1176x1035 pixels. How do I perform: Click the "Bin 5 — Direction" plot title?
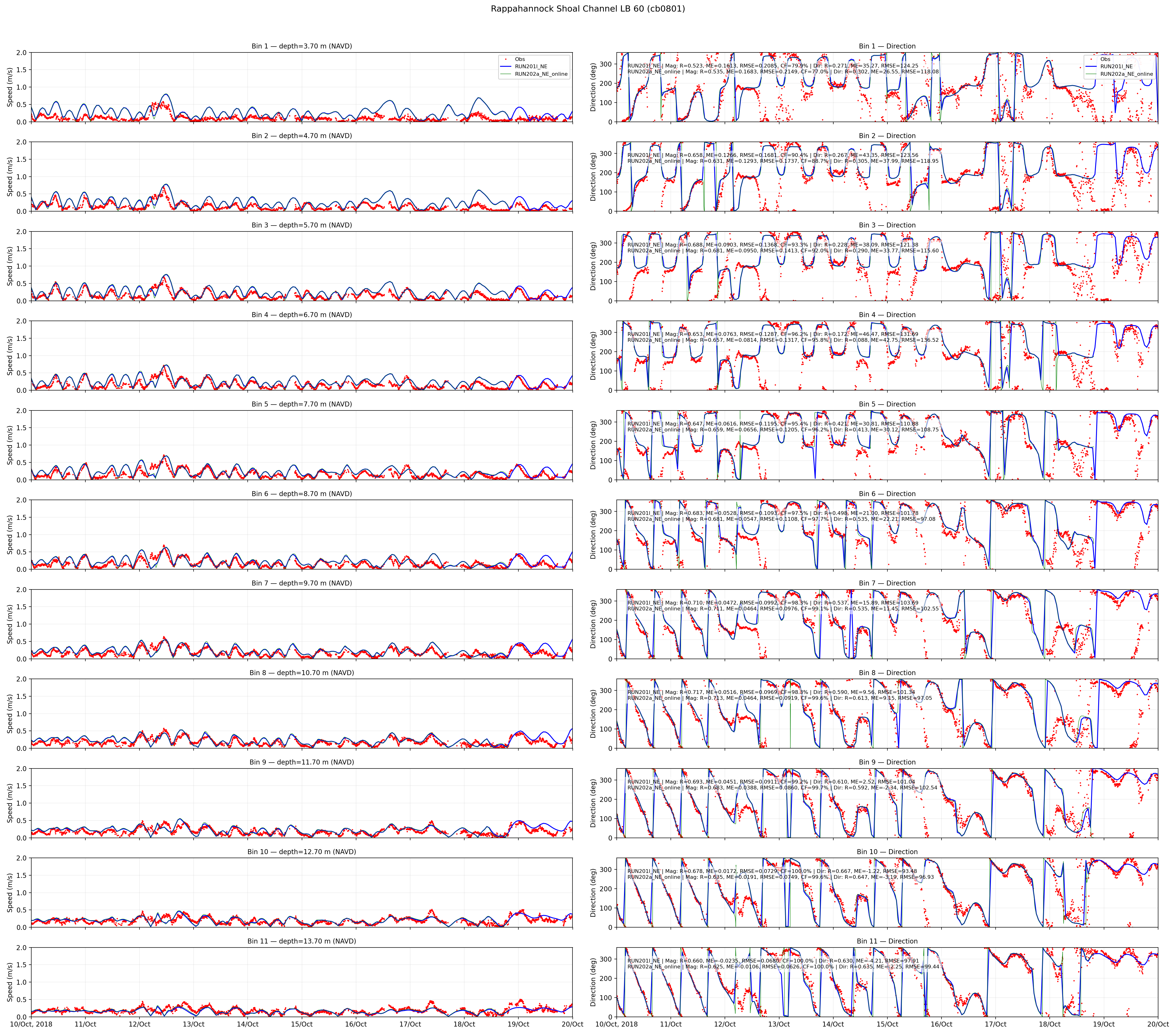coord(887,404)
